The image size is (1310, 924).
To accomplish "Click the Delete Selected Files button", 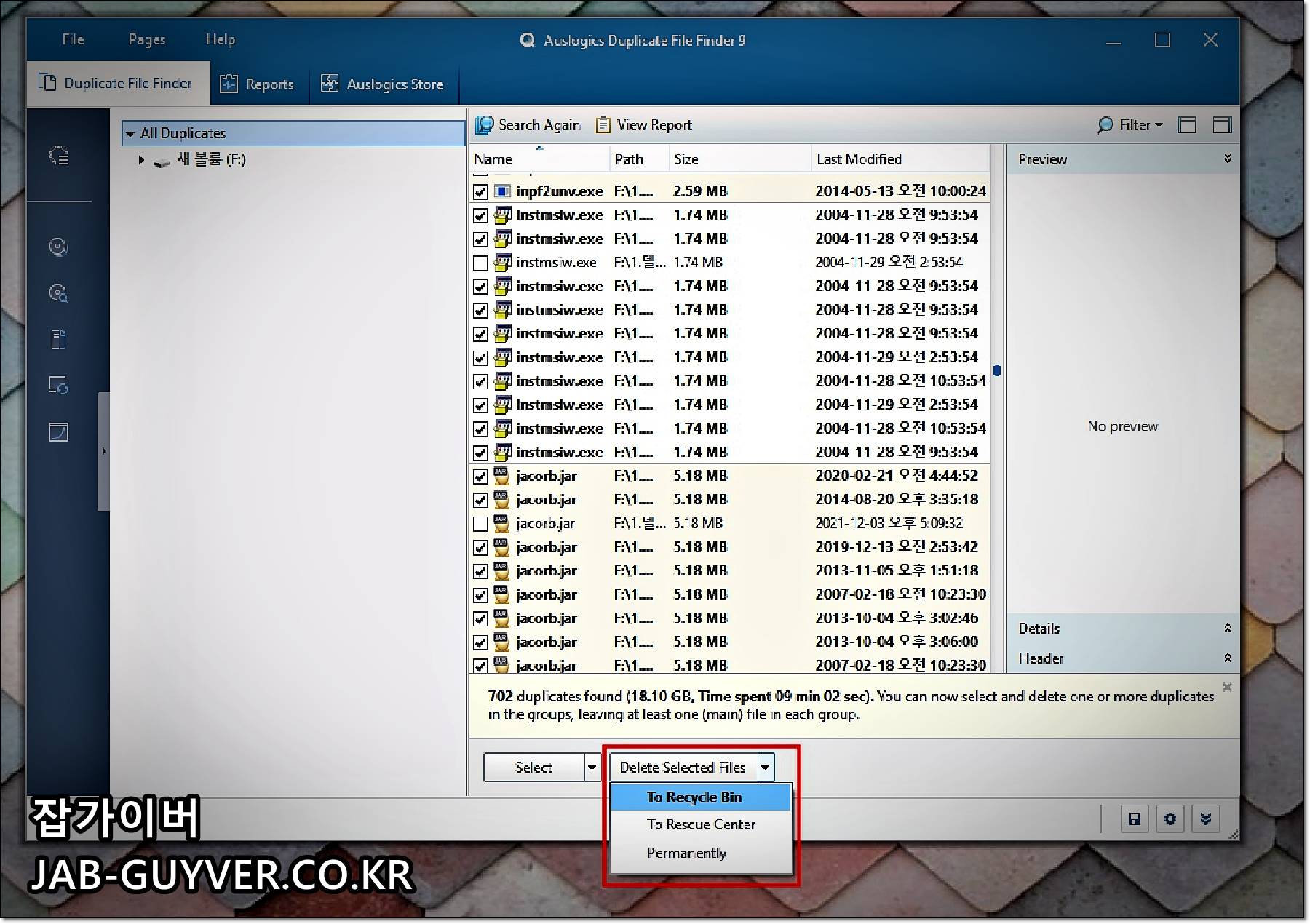I will point(683,768).
